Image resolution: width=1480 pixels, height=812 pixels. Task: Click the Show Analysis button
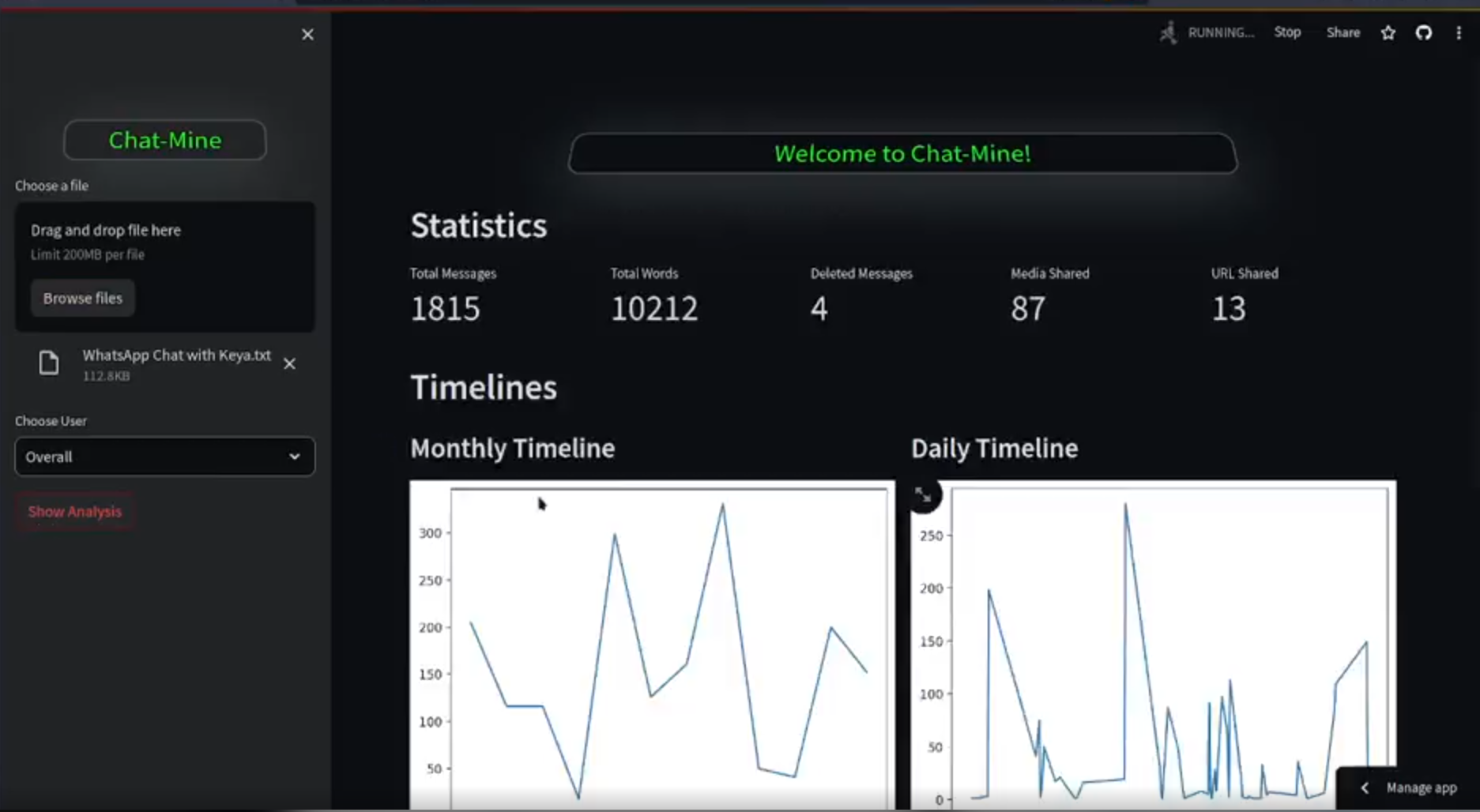click(74, 511)
